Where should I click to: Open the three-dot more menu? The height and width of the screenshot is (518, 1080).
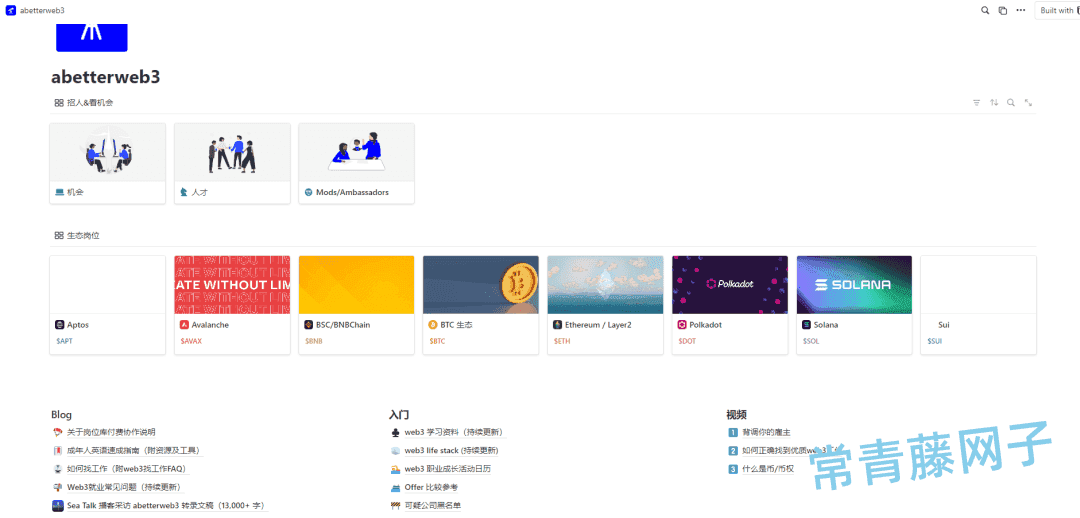point(1021,10)
